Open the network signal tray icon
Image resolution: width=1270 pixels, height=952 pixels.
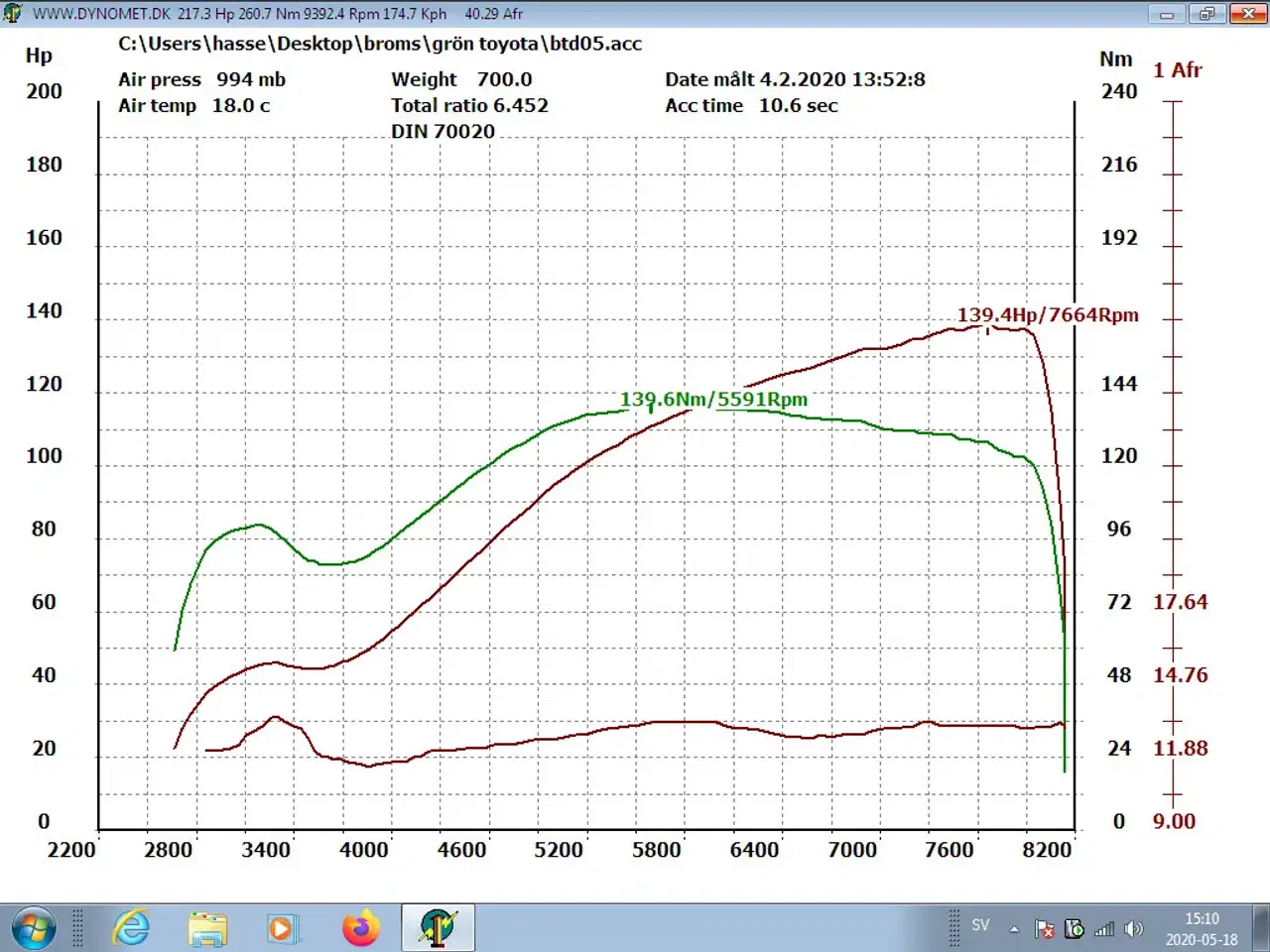(x=1103, y=929)
